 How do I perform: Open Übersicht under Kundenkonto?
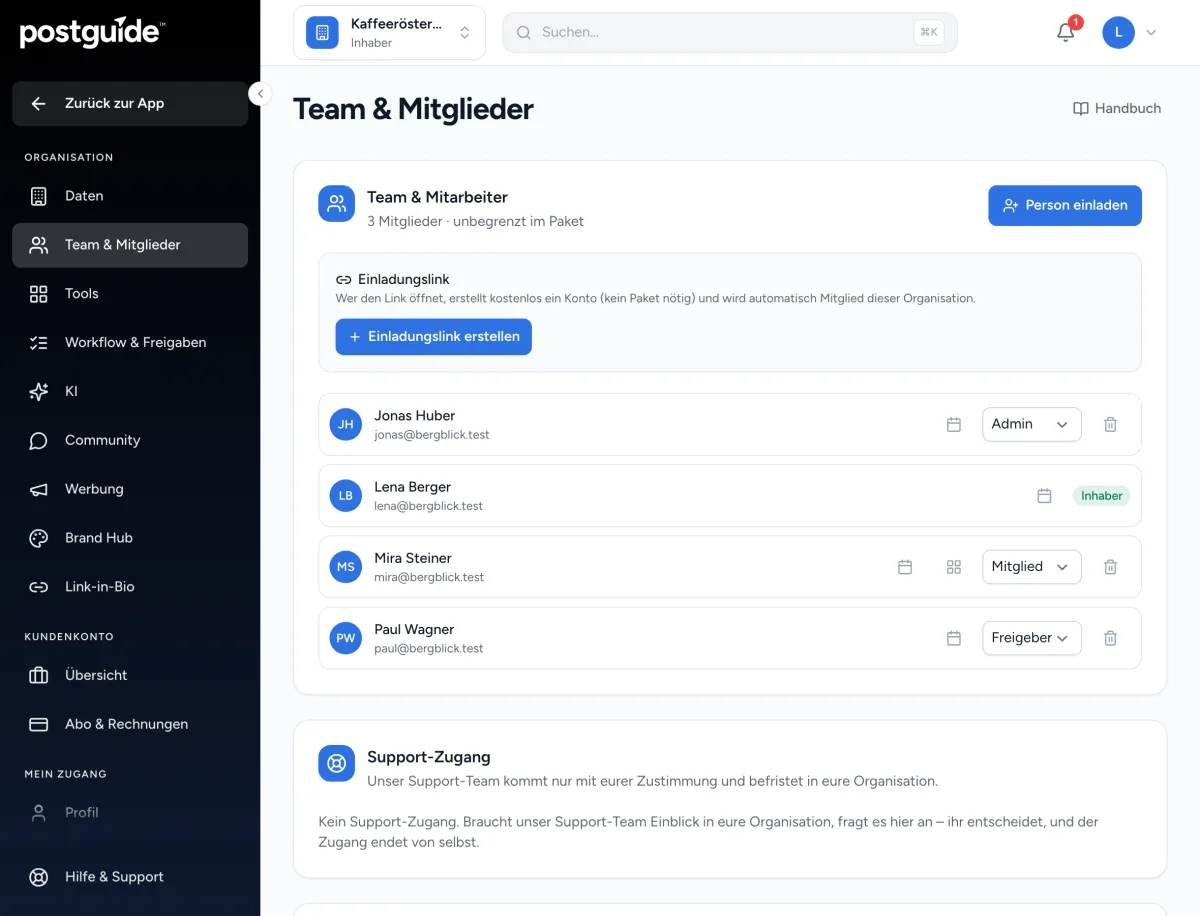click(130, 676)
